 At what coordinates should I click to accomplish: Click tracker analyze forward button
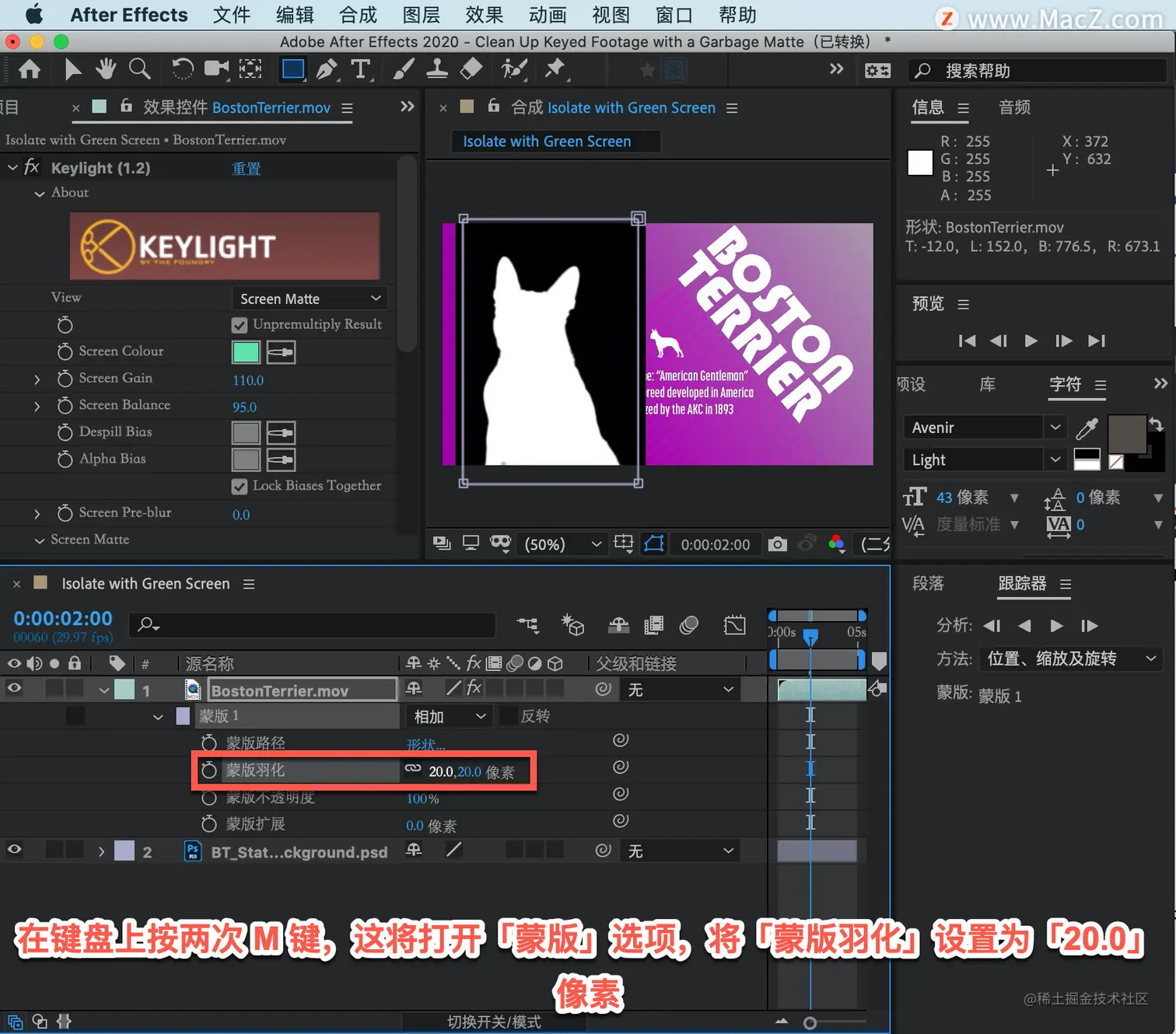(x=1056, y=626)
